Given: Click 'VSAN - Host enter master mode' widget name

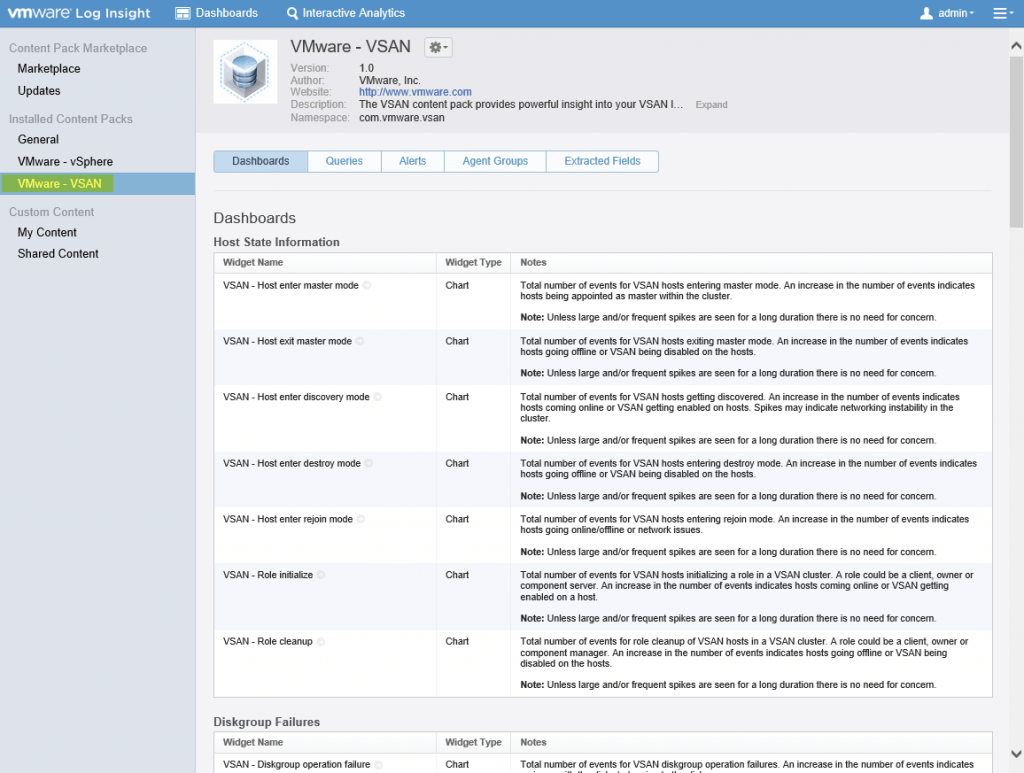Looking at the screenshot, I should [x=291, y=285].
